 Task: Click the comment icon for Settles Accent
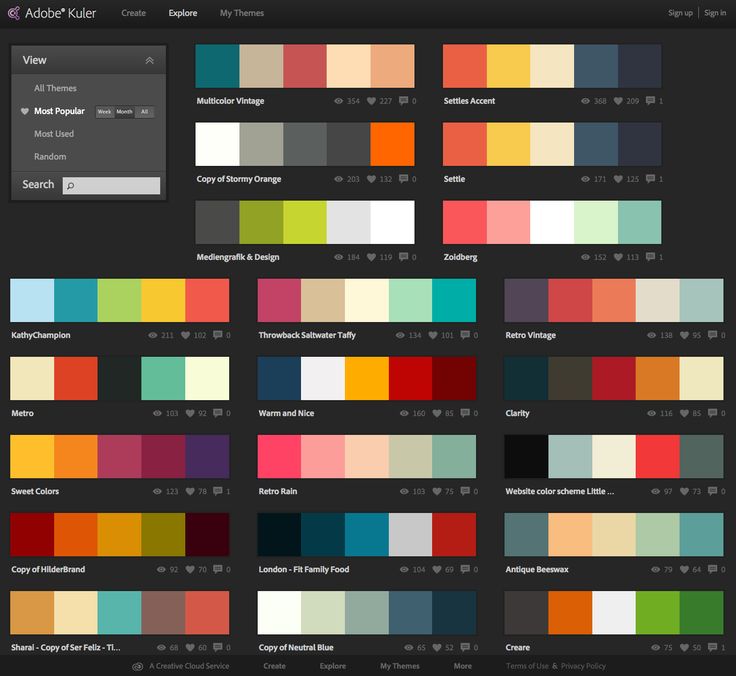click(650, 100)
